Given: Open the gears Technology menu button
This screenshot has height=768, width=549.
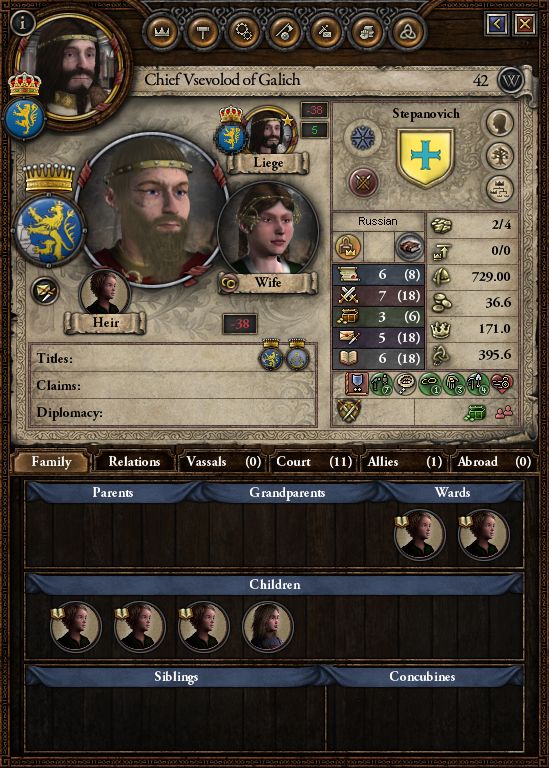Looking at the screenshot, I should pyautogui.click(x=243, y=32).
